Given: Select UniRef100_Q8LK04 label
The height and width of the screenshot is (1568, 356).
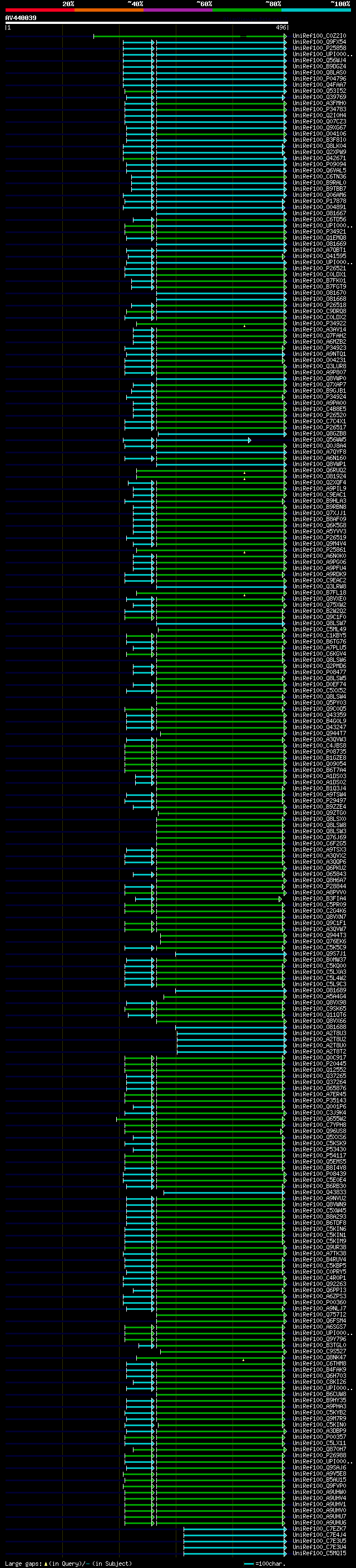Looking at the screenshot, I should tap(319, 146).
